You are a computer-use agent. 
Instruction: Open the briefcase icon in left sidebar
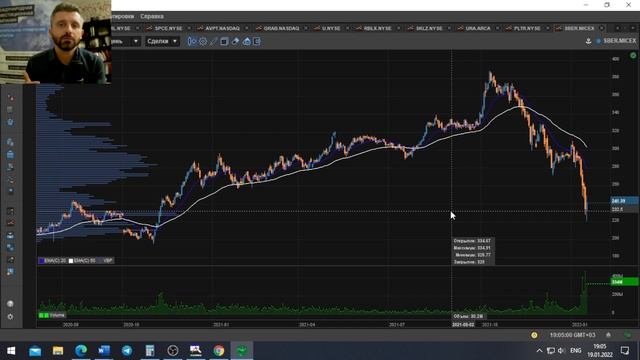click(10, 155)
